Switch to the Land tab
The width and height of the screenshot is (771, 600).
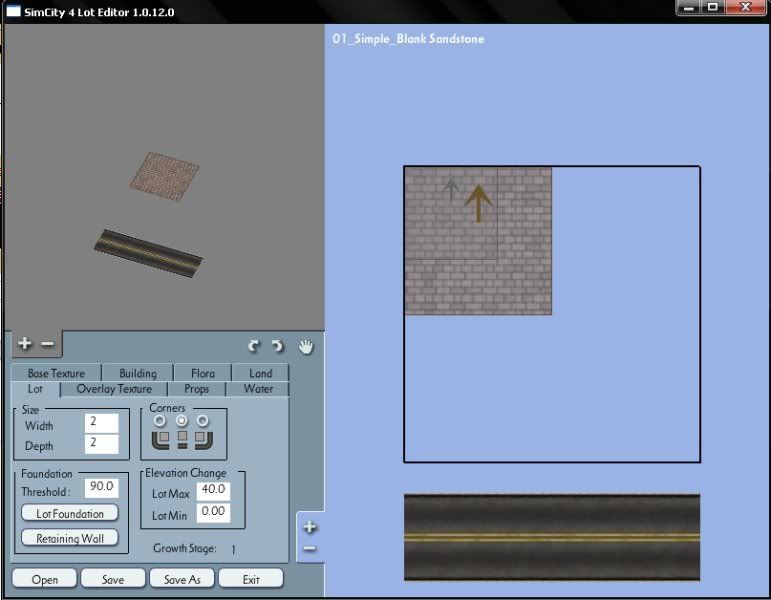coord(260,373)
